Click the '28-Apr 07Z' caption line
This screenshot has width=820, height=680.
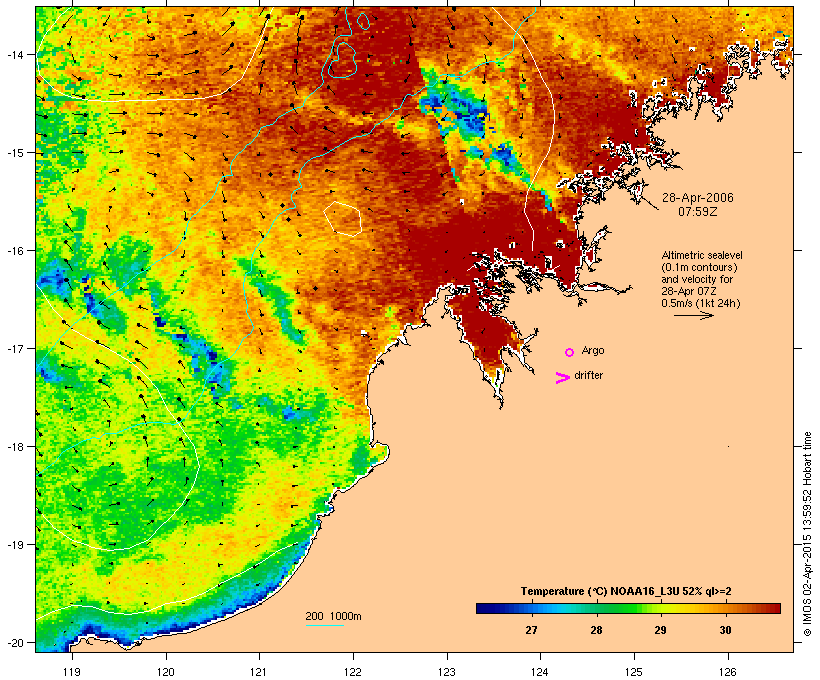coord(689,291)
